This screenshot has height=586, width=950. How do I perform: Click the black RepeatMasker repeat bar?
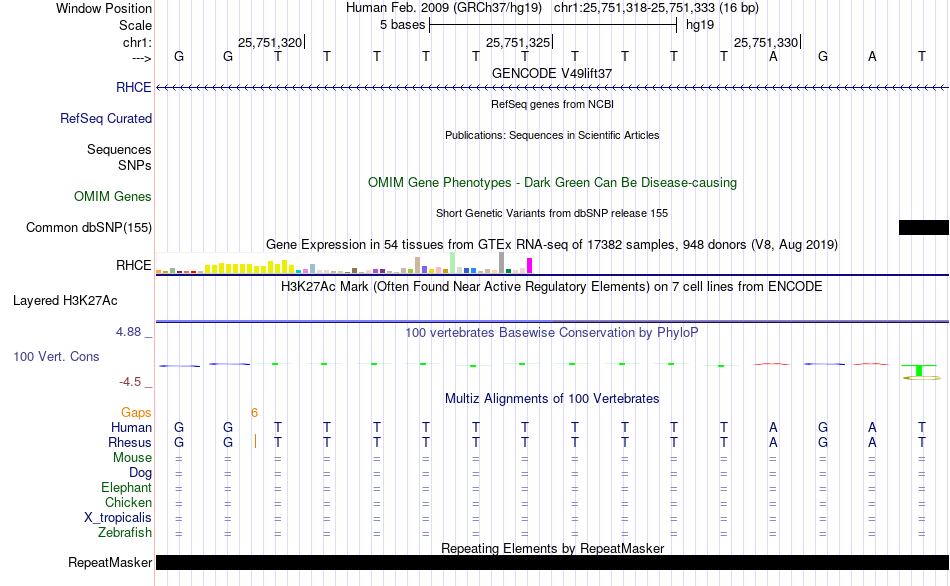point(552,562)
